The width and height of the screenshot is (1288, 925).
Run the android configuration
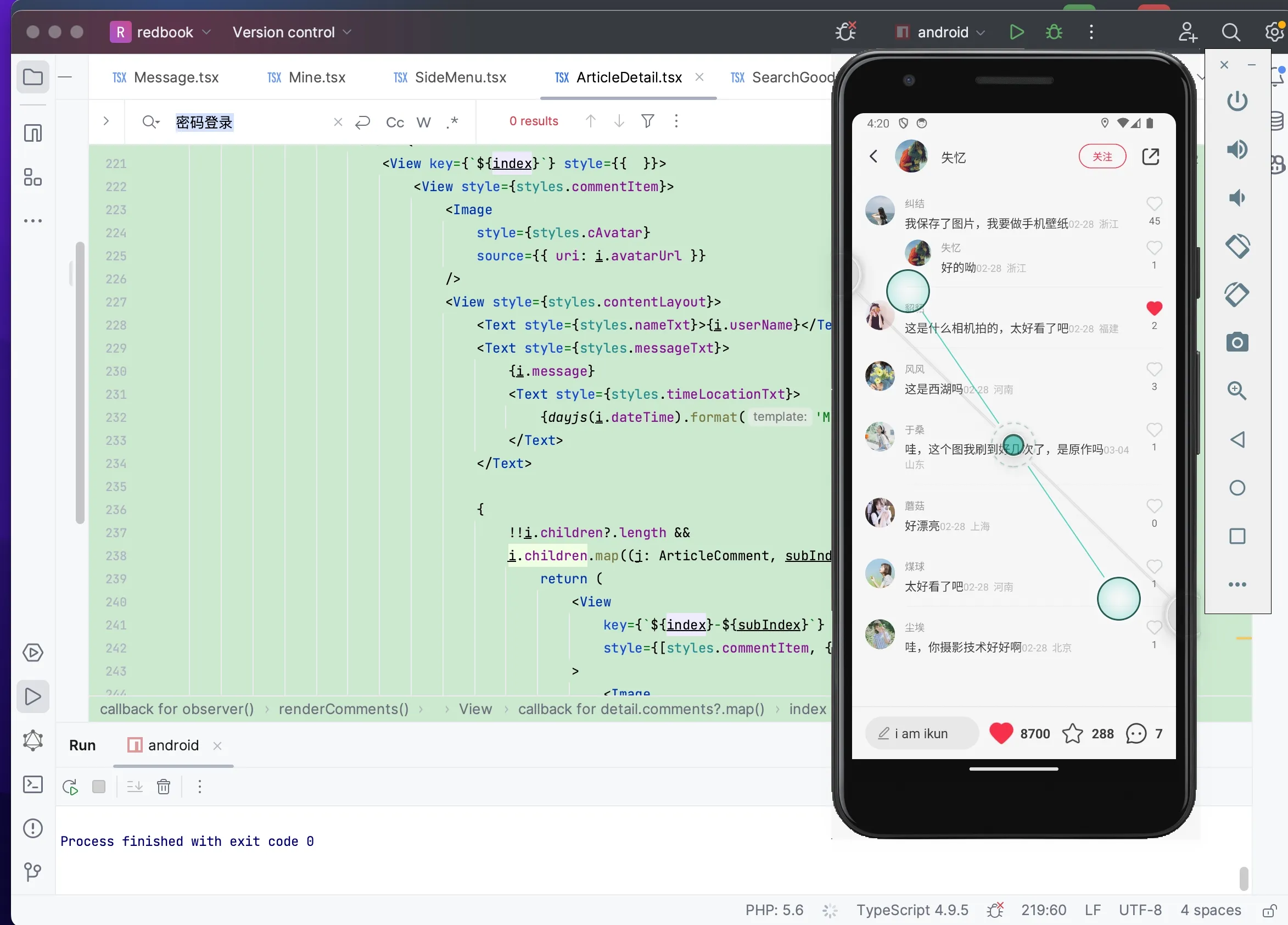(x=1017, y=32)
